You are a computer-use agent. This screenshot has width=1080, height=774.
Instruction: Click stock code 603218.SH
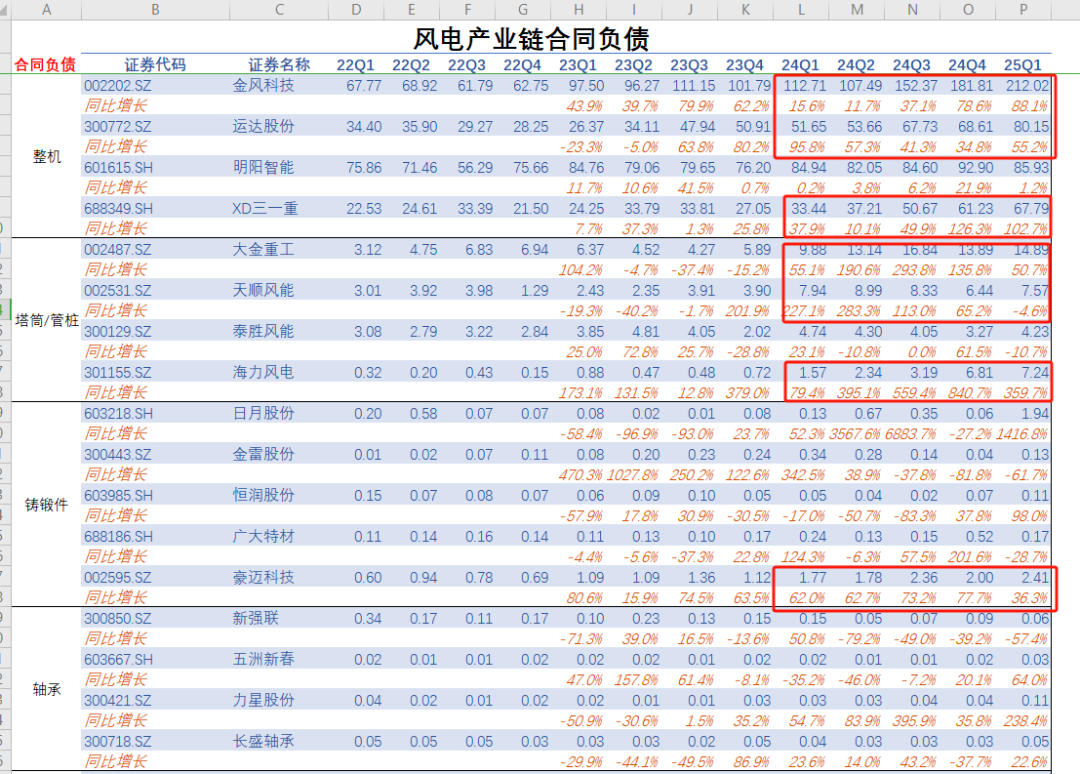pos(118,414)
